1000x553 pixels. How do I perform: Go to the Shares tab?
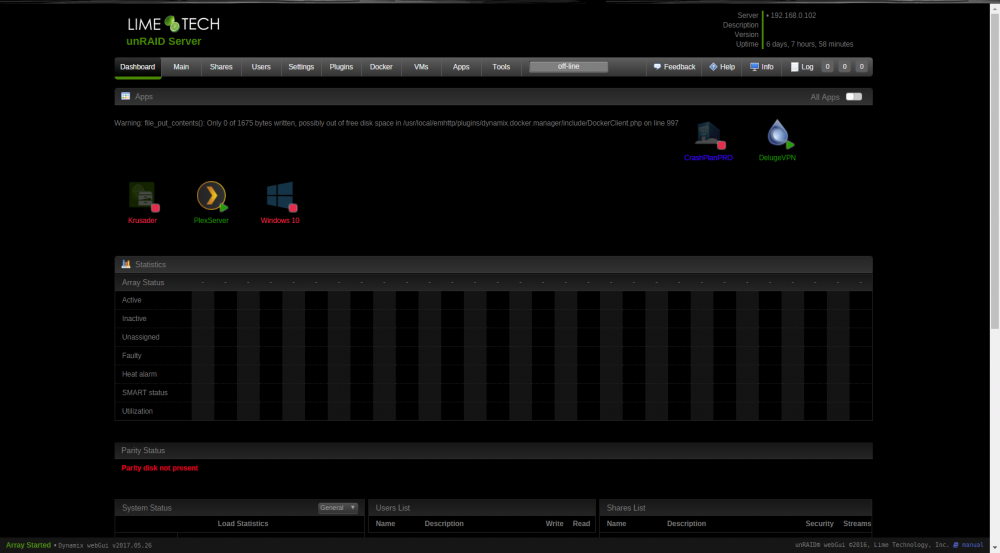point(221,67)
